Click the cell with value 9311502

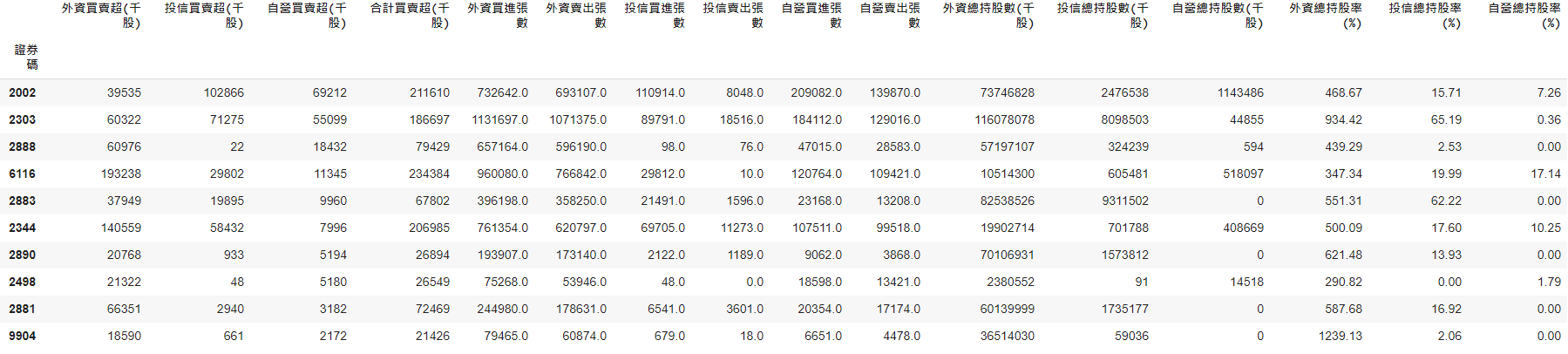click(1124, 201)
